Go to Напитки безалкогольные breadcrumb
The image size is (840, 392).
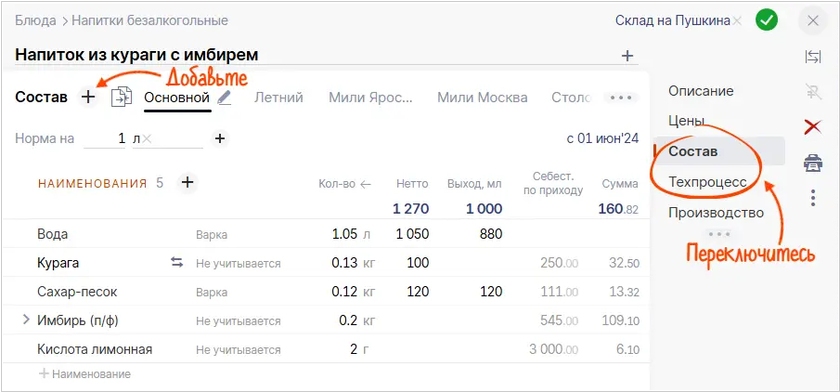(x=150, y=21)
